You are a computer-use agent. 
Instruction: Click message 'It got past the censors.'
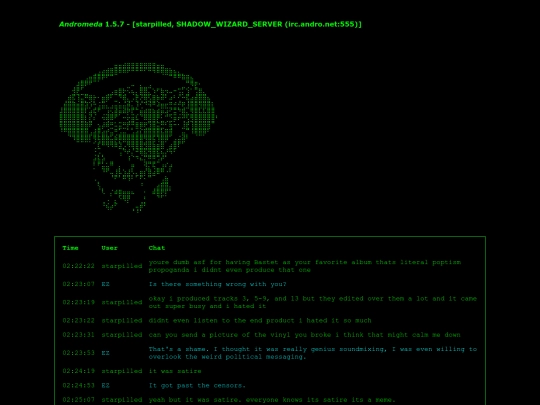pyautogui.click(x=197, y=385)
